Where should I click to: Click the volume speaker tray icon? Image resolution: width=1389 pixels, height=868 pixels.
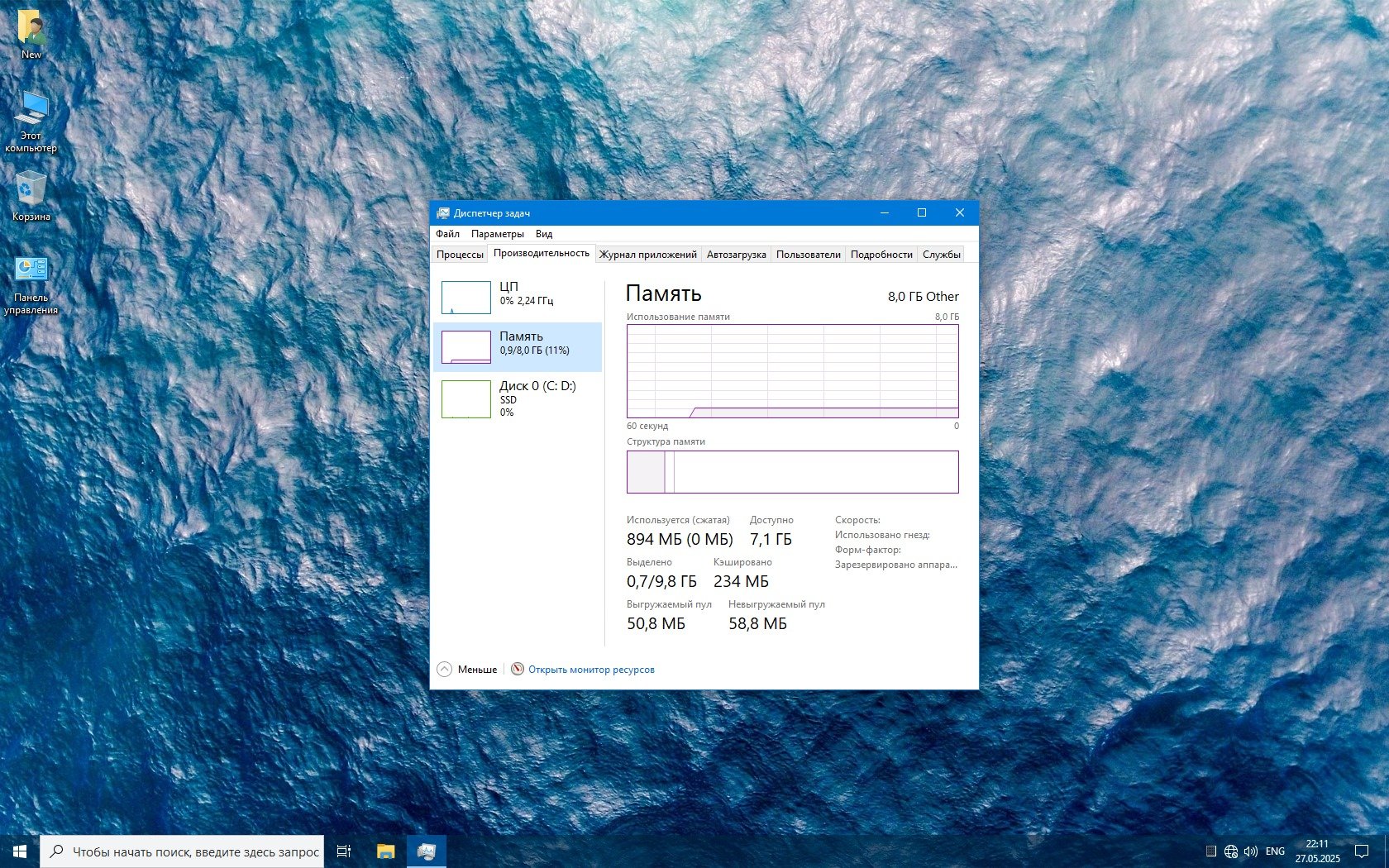pos(1250,851)
